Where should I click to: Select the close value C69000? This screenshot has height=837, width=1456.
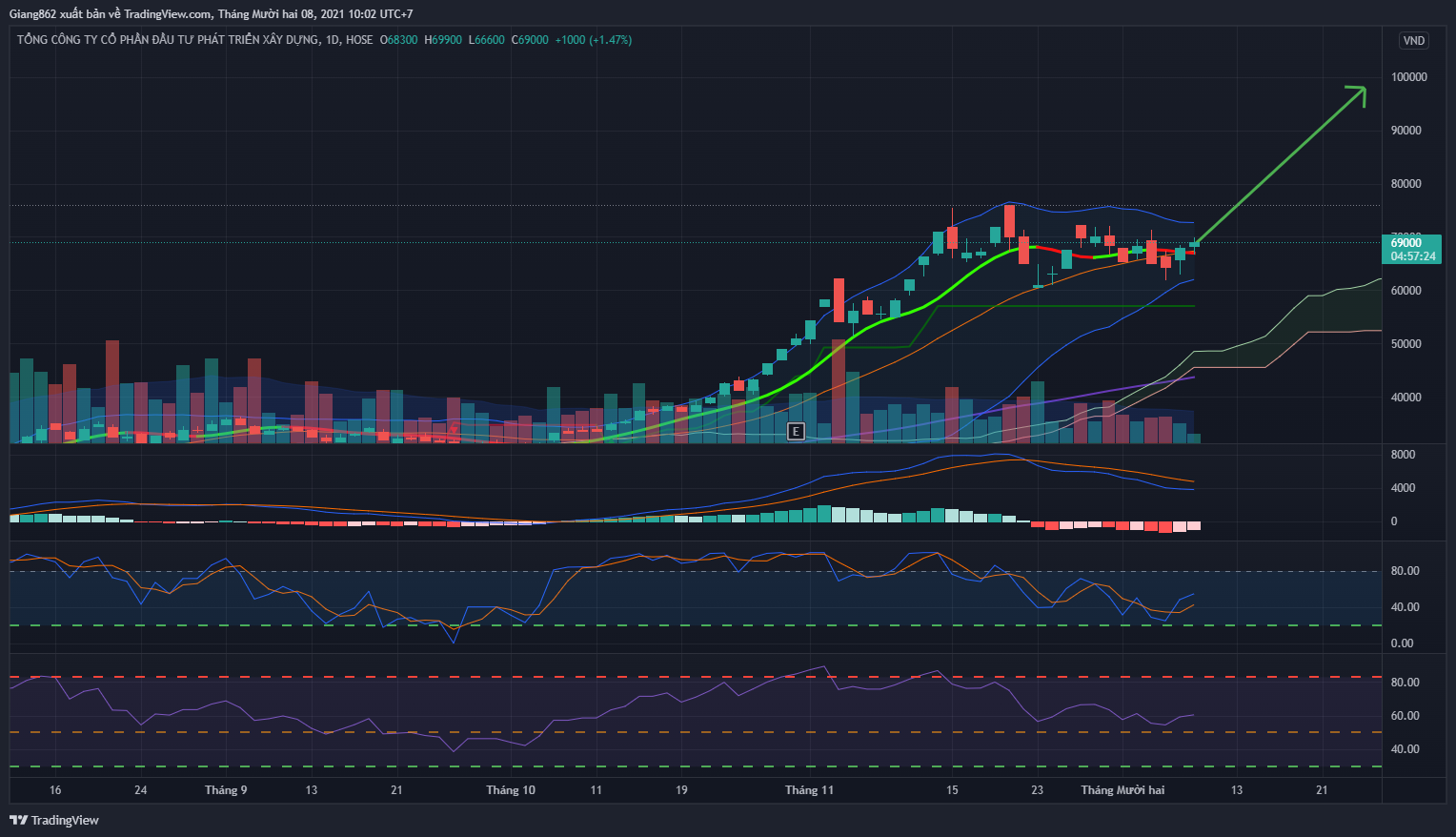coord(531,40)
